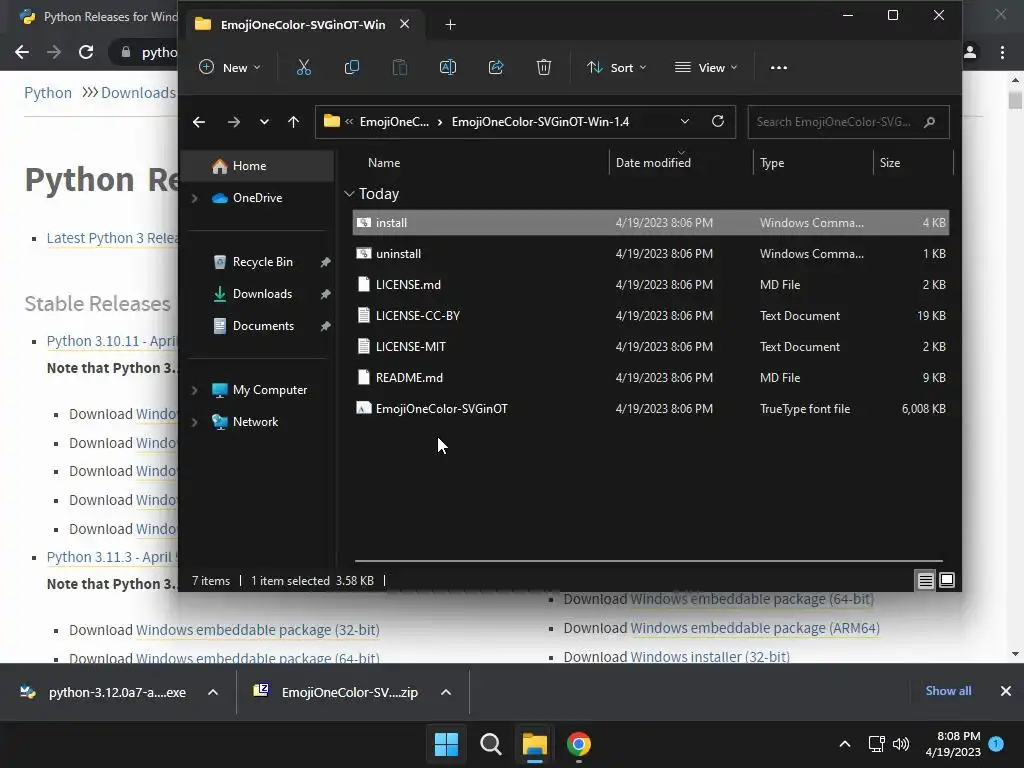Image resolution: width=1024 pixels, height=768 pixels.
Task: Select the LICENSE.md file
Action: 650,285
